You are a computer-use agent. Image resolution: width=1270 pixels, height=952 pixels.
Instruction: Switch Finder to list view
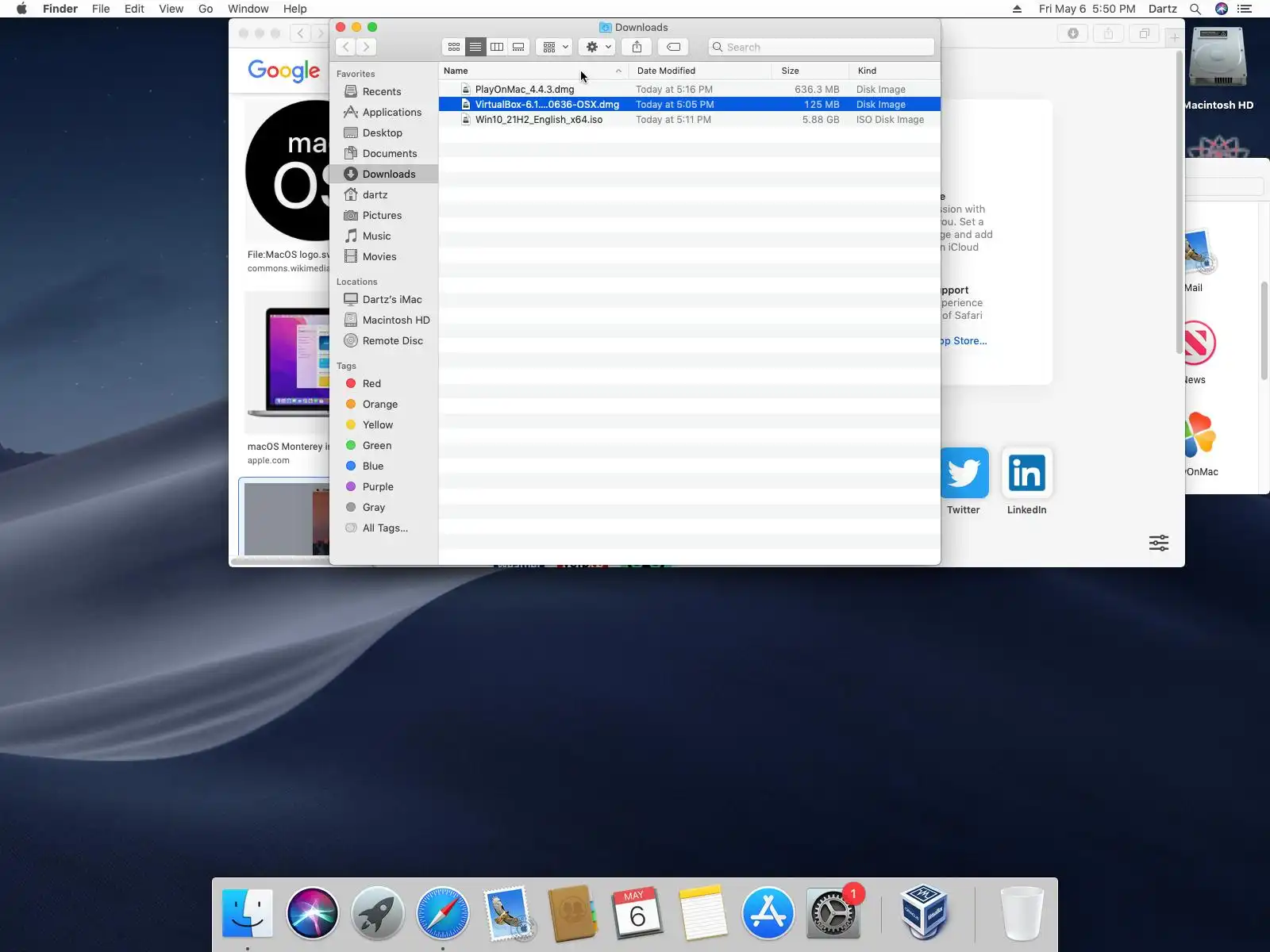tap(475, 47)
